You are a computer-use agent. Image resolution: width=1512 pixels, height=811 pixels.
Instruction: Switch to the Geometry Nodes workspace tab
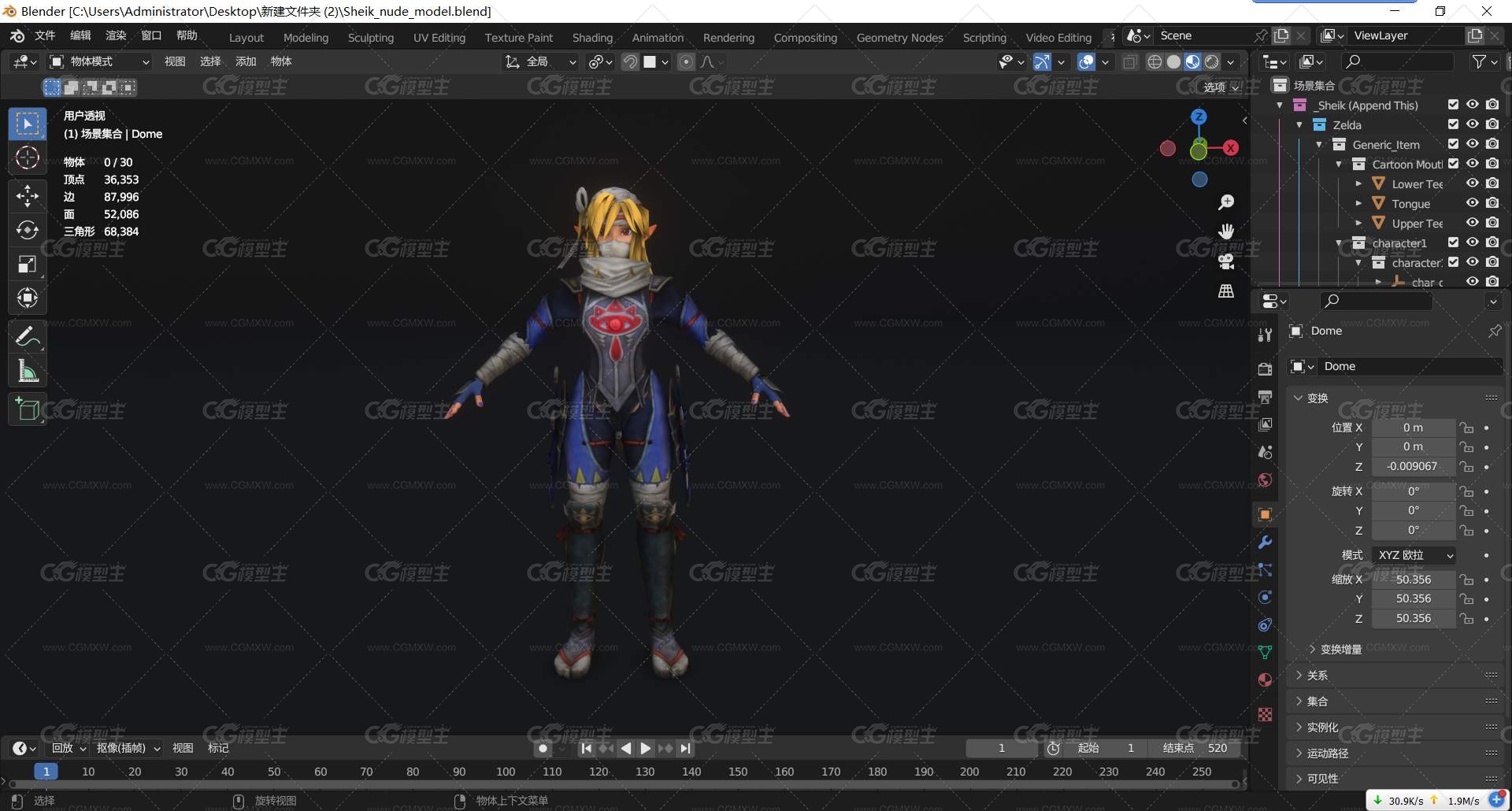pos(899,38)
